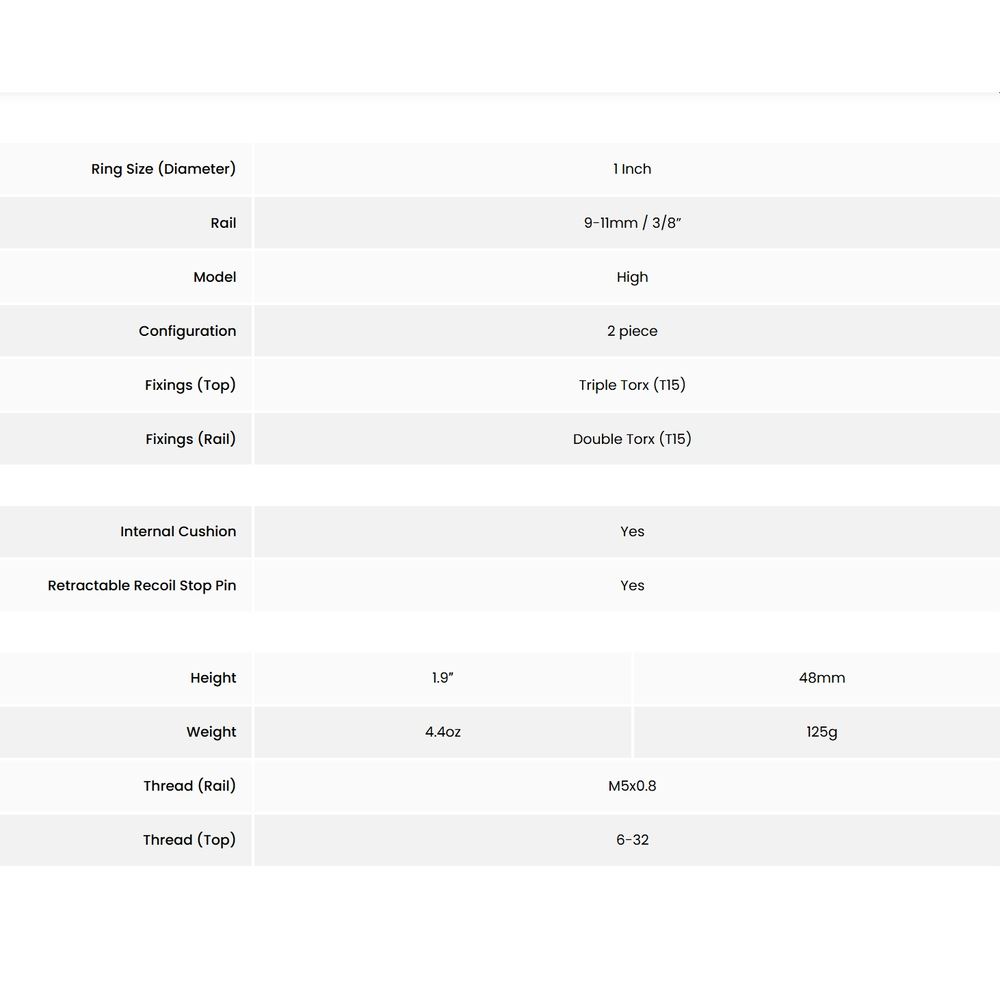Select the Model row label

pyautogui.click(x=214, y=277)
